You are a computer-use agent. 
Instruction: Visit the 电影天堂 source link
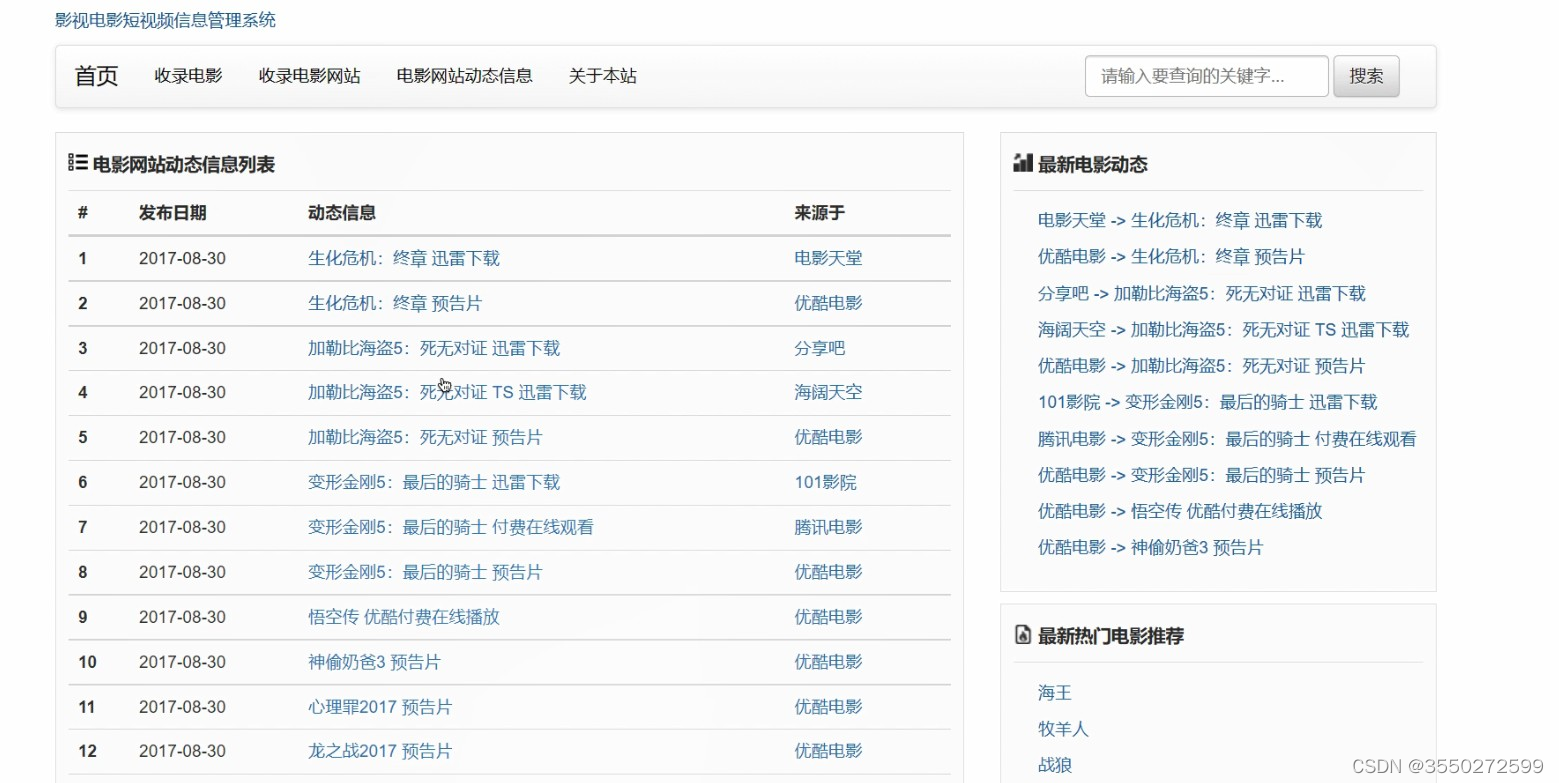827,258
